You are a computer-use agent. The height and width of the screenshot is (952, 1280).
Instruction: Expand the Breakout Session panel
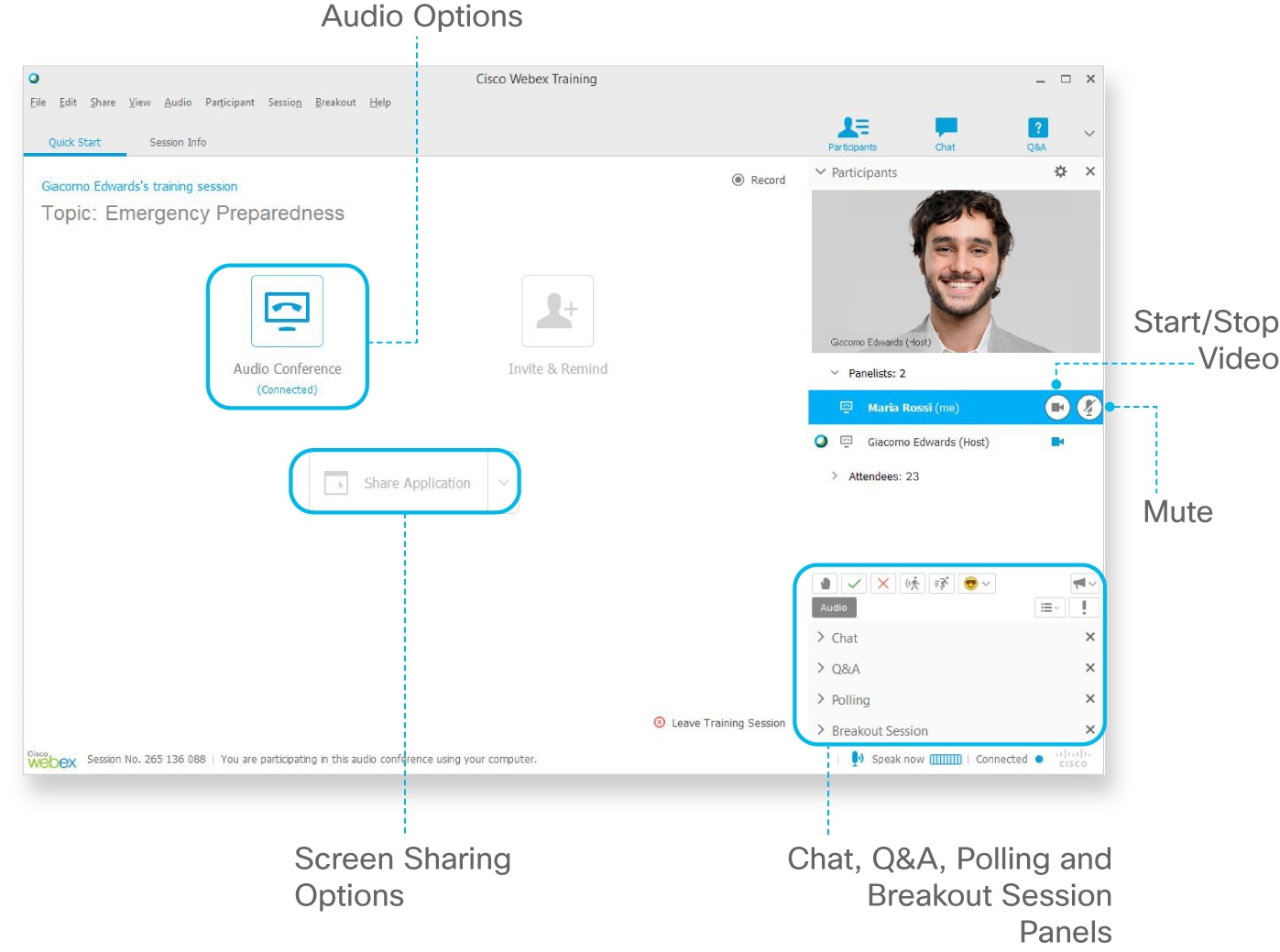[821, 730]
